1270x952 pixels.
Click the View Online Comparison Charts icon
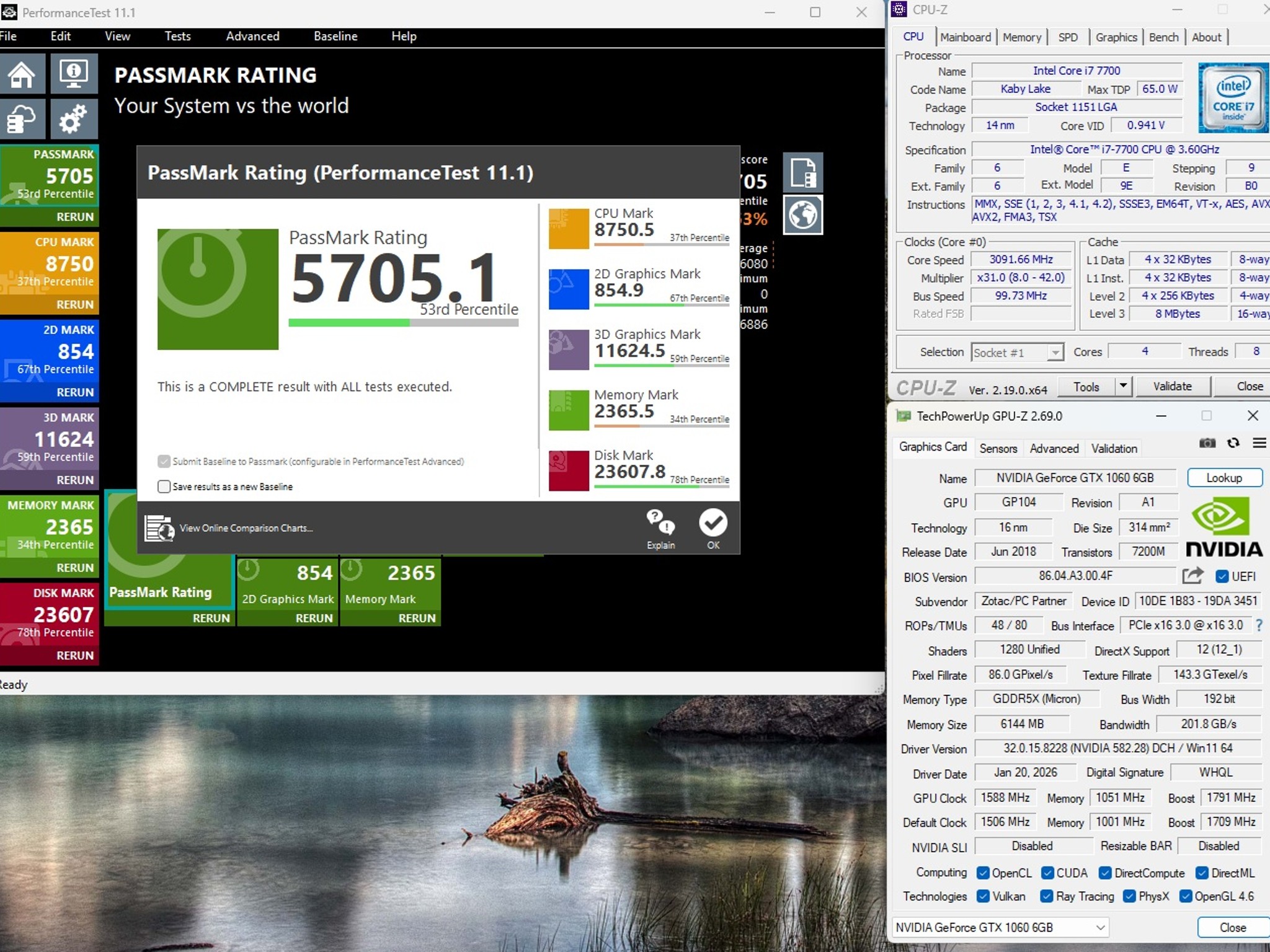tap(159, 528)
